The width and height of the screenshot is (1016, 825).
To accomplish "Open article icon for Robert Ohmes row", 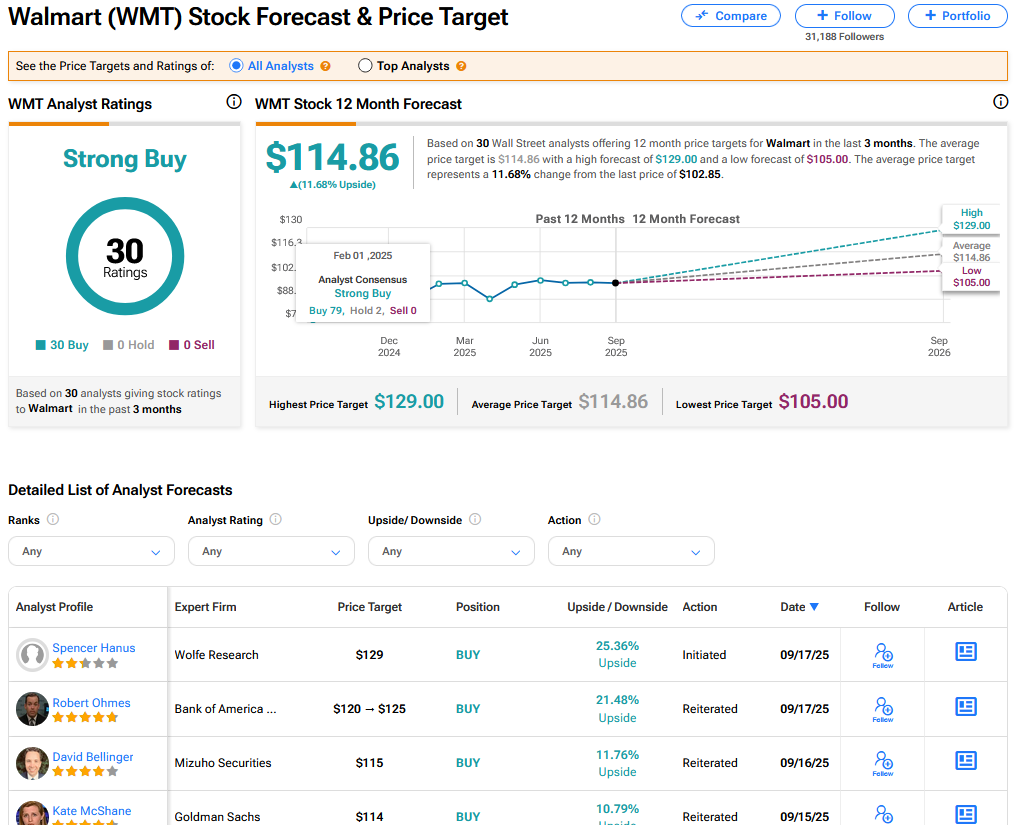I will click(965, 707).
